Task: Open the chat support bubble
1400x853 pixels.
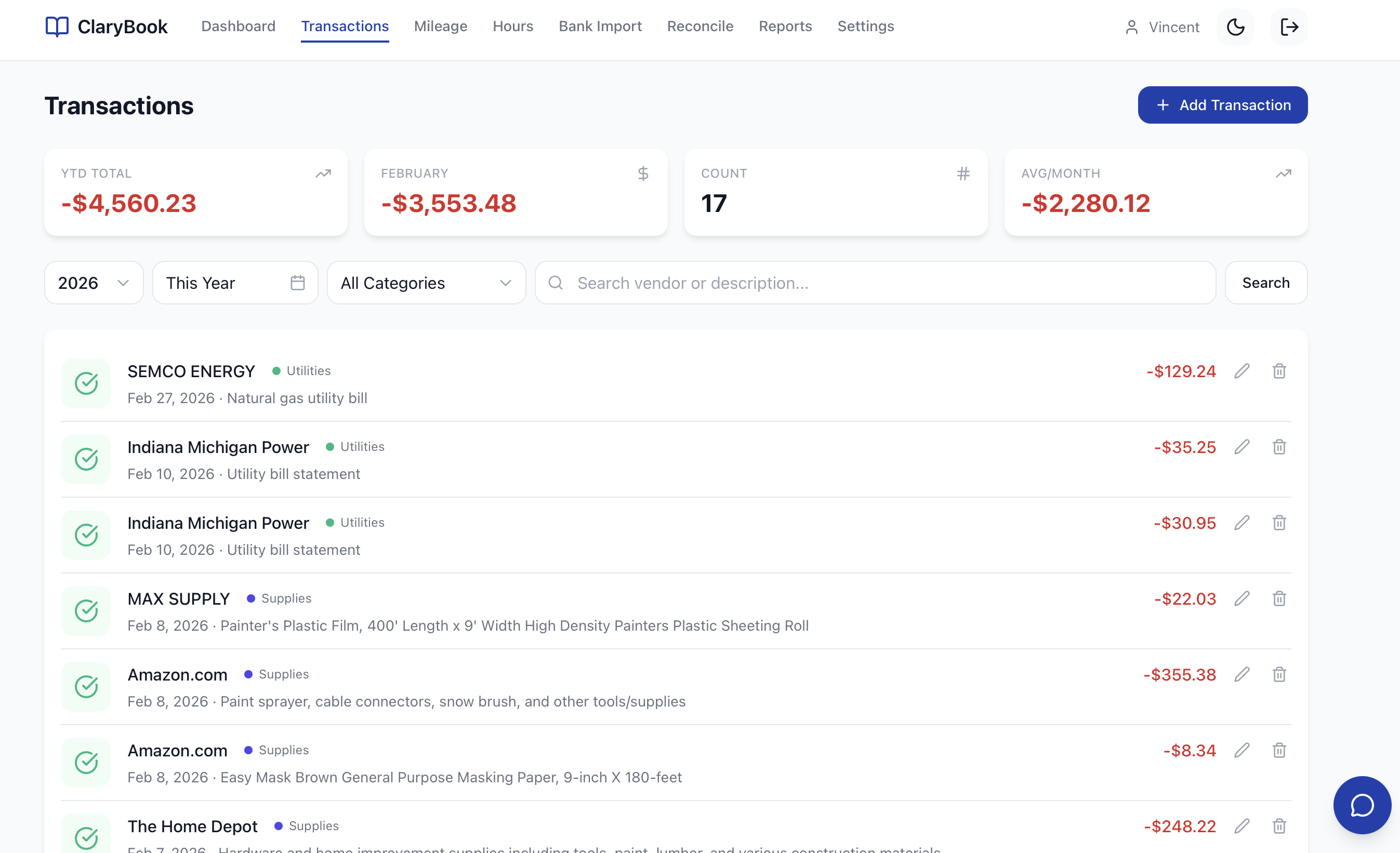Action: coord(1362,805)
